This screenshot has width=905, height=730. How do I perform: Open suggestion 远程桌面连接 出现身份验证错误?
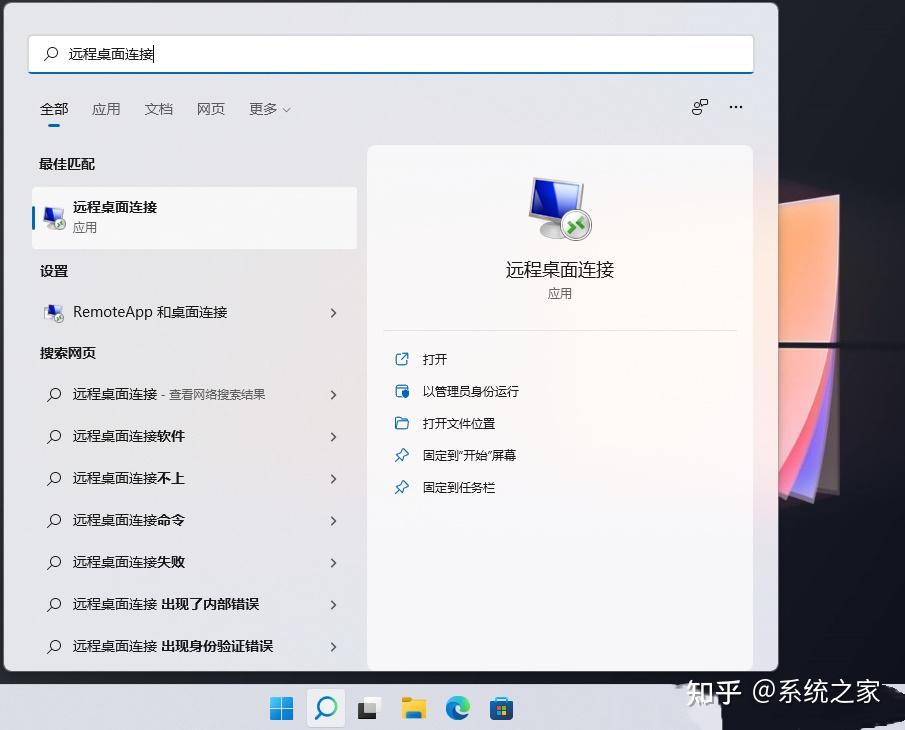[x=195, y=646]
